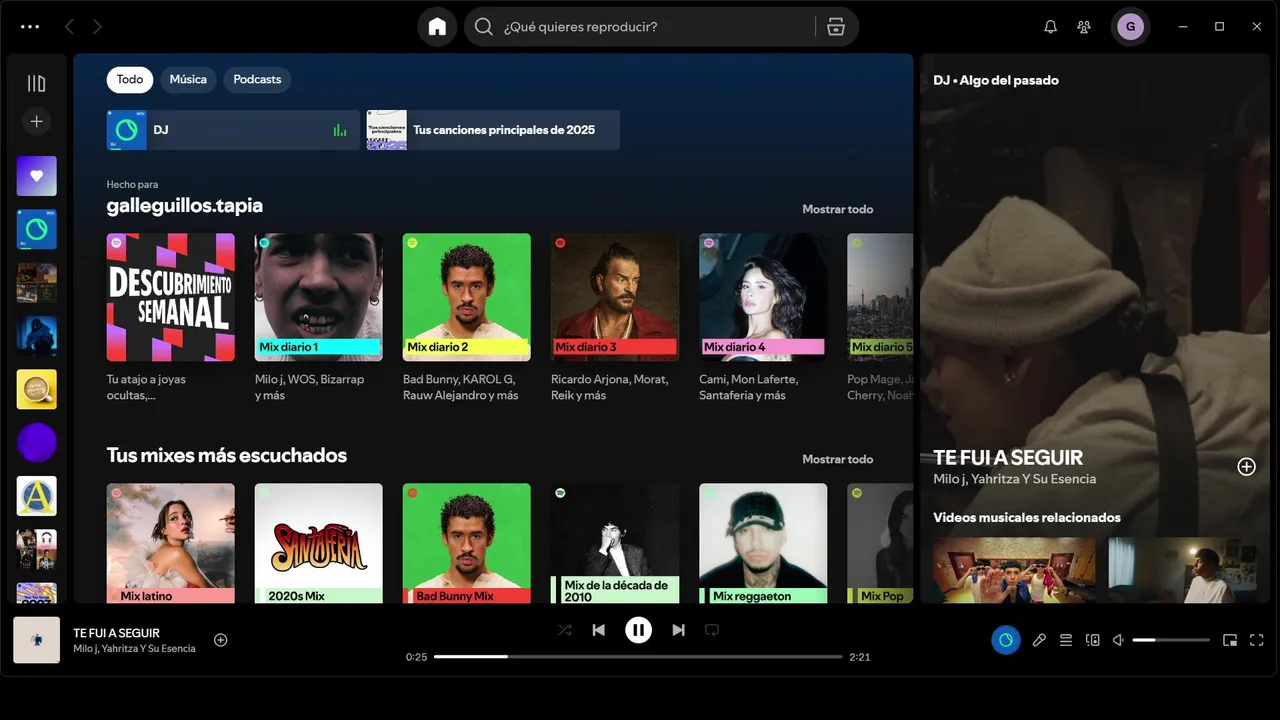Toggle repeat mode
Screen dimensions: 1280x720
click(x=712, y=630)
